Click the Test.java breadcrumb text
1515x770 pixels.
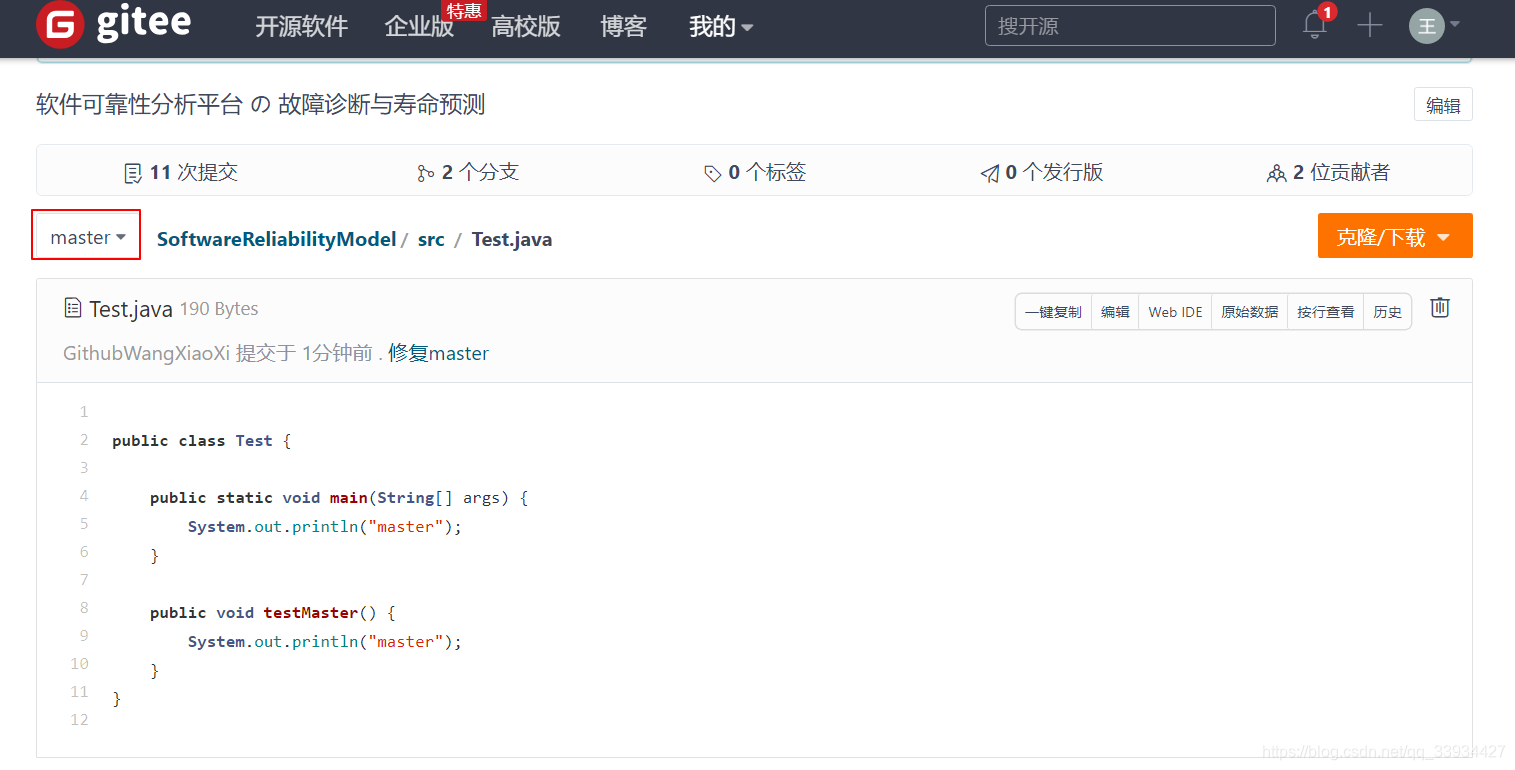[512, 239]
